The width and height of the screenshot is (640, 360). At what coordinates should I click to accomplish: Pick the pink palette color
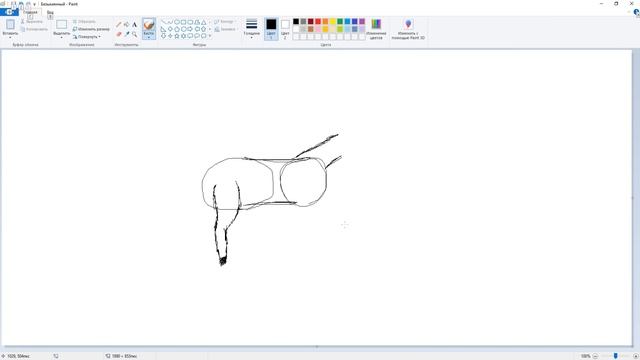(318, 29)
